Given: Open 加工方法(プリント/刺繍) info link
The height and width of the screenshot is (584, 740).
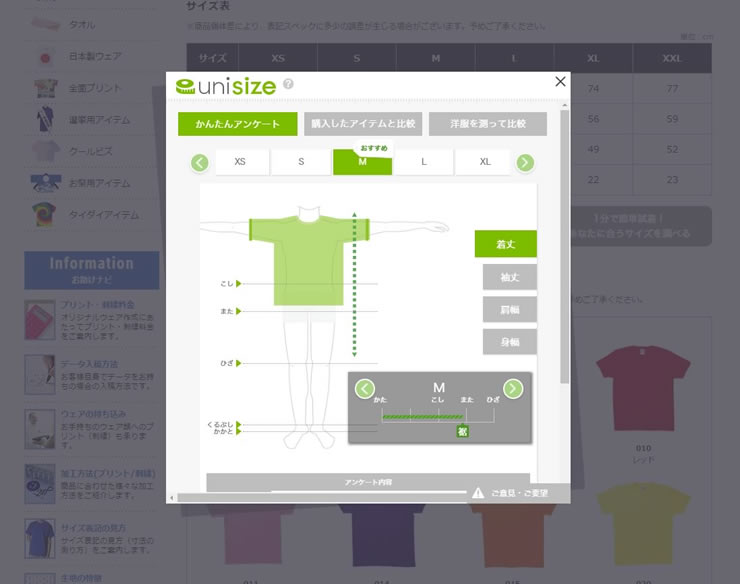Looking at the screenshot, I should 108,474.
